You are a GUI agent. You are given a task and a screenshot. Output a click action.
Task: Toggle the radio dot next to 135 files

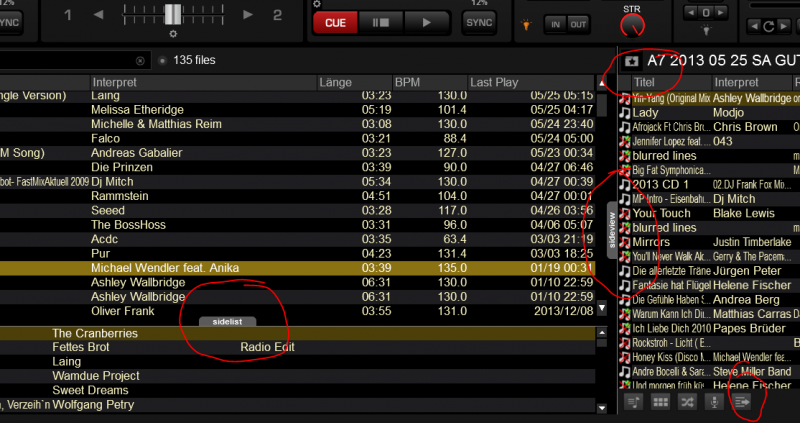(x=162, y=61)
